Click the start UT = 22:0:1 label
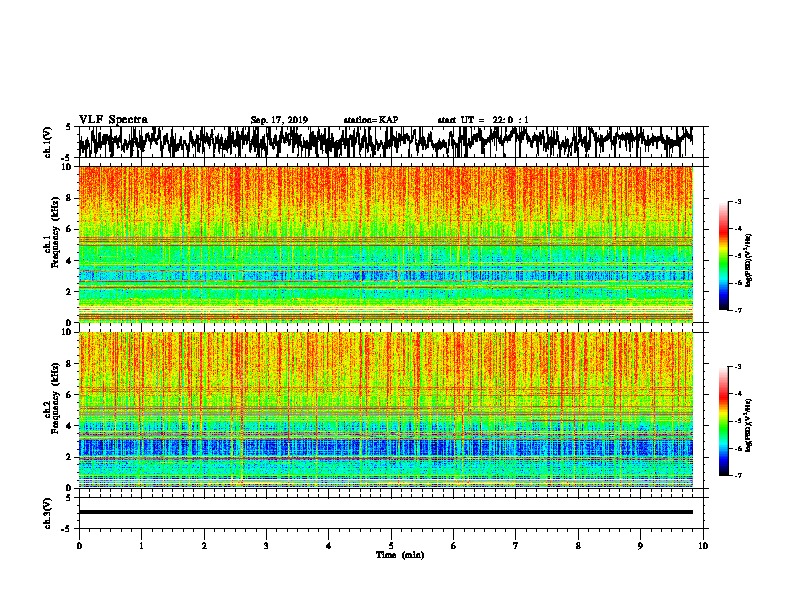 click(x=483, y=120)
